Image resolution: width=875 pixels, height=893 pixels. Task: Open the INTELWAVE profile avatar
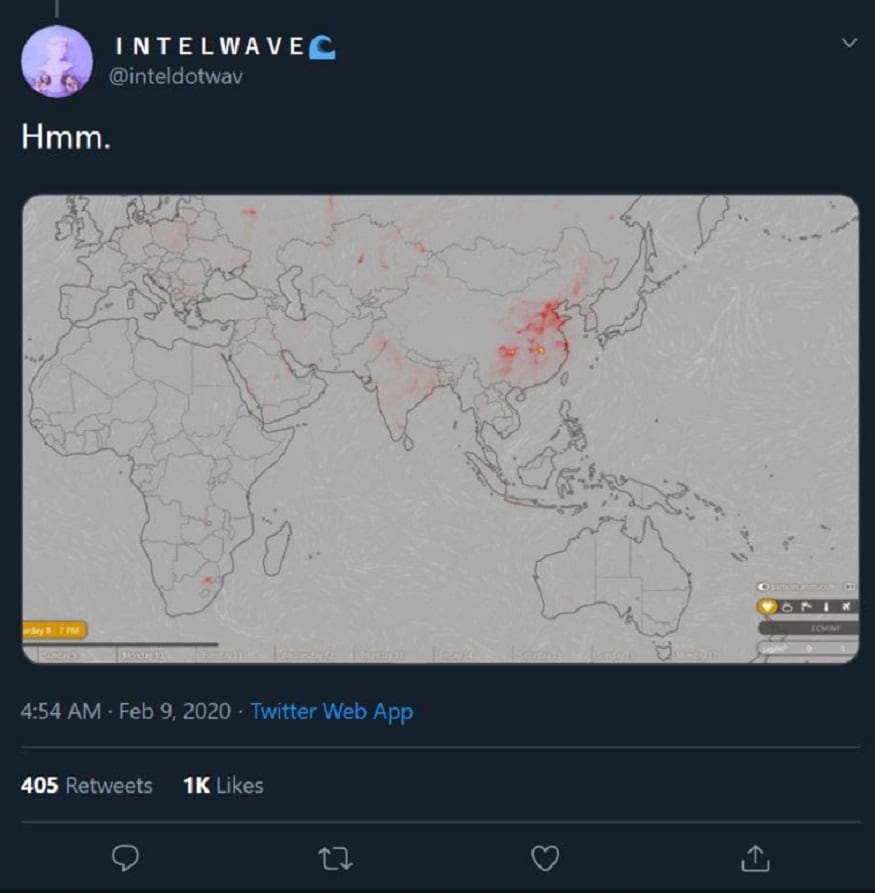[x=57, y=62]
